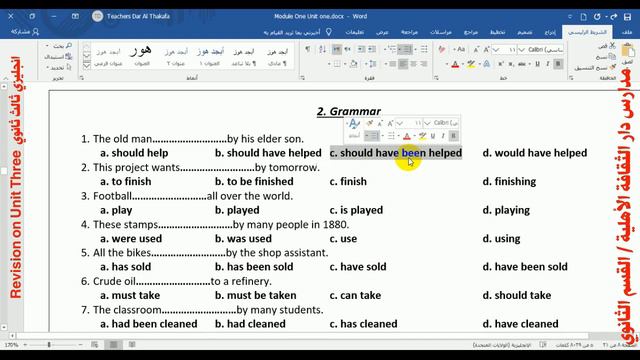Click the ribbon Clear Formatting eraser icon

(x=442, y=49)
